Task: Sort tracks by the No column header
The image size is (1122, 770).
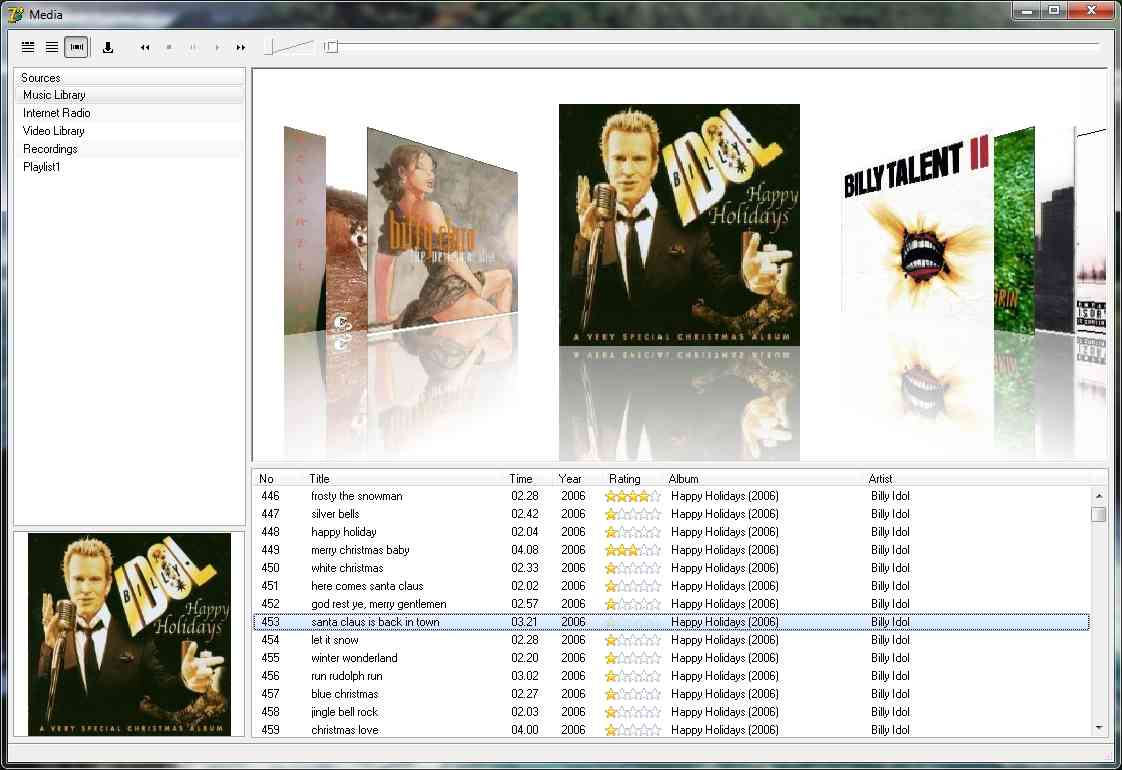Action: pos(266,479)
